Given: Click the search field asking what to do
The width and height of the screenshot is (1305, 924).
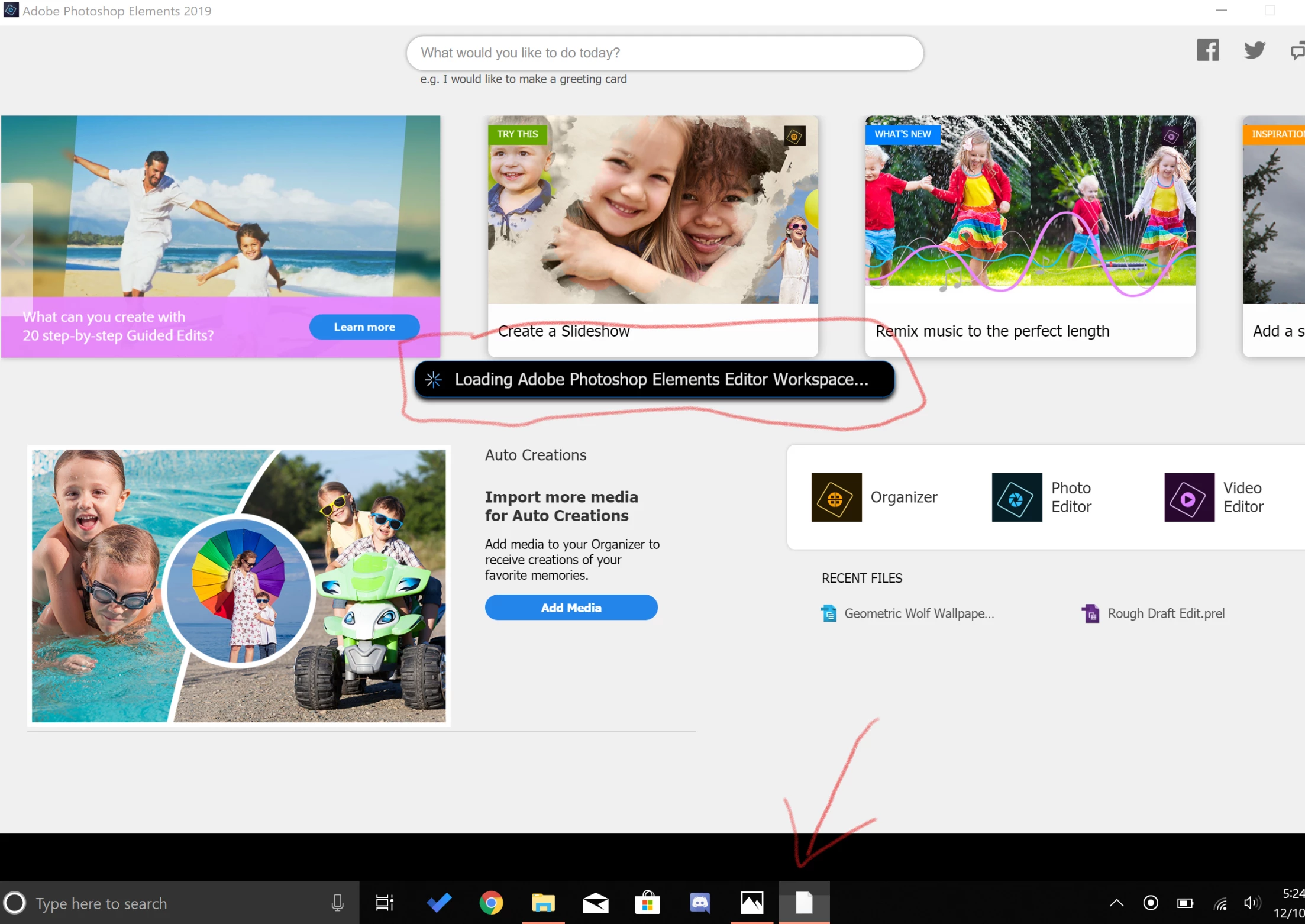Looking at the screenshot, I should tap(664, 53).
